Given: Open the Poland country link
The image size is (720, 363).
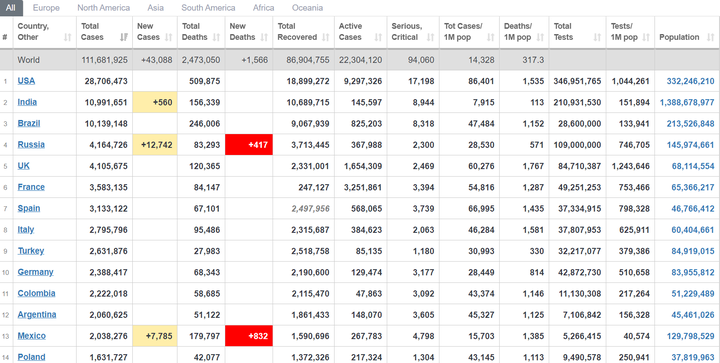Looking at the screenshot, I should 31,357.
